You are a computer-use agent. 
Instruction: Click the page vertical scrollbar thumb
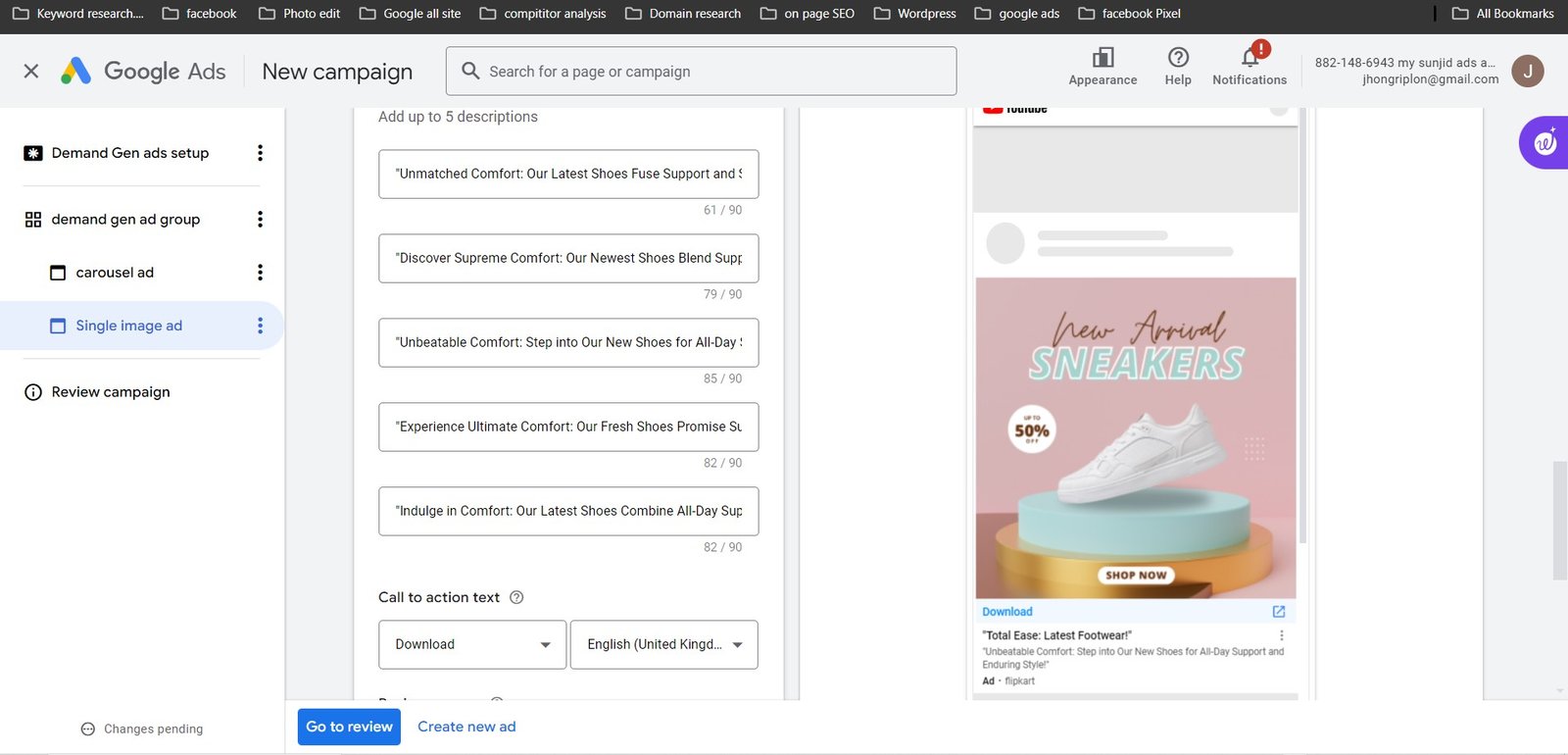point(1560,520)
